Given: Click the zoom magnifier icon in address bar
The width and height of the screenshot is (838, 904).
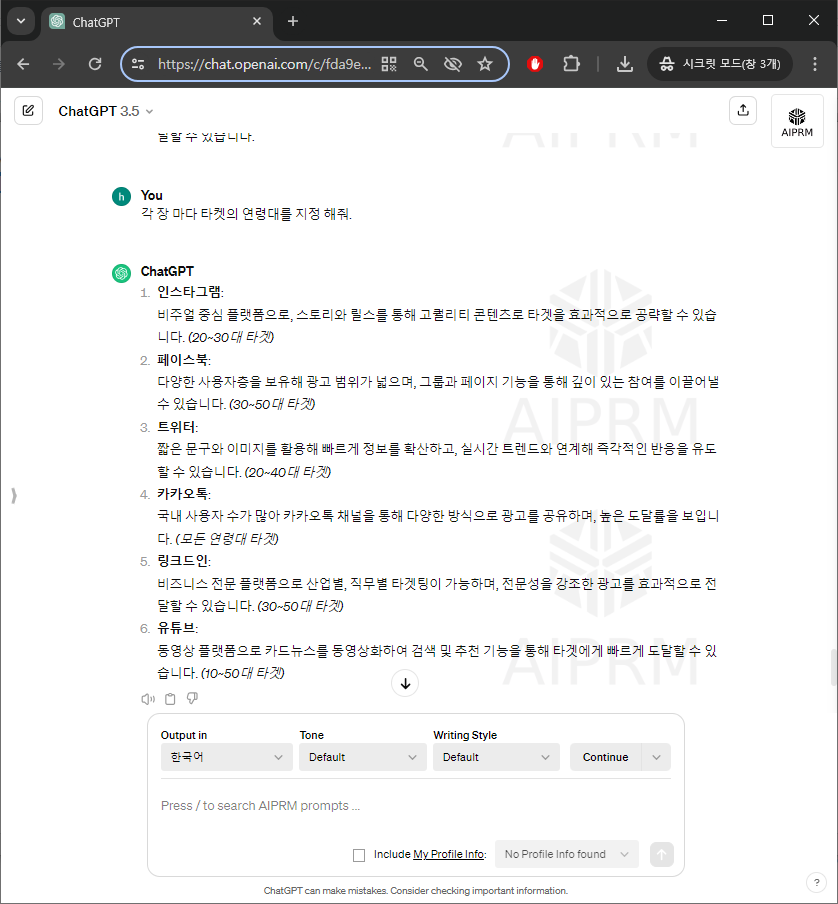Looking at the screenshot, I should [x=421, y=64].
